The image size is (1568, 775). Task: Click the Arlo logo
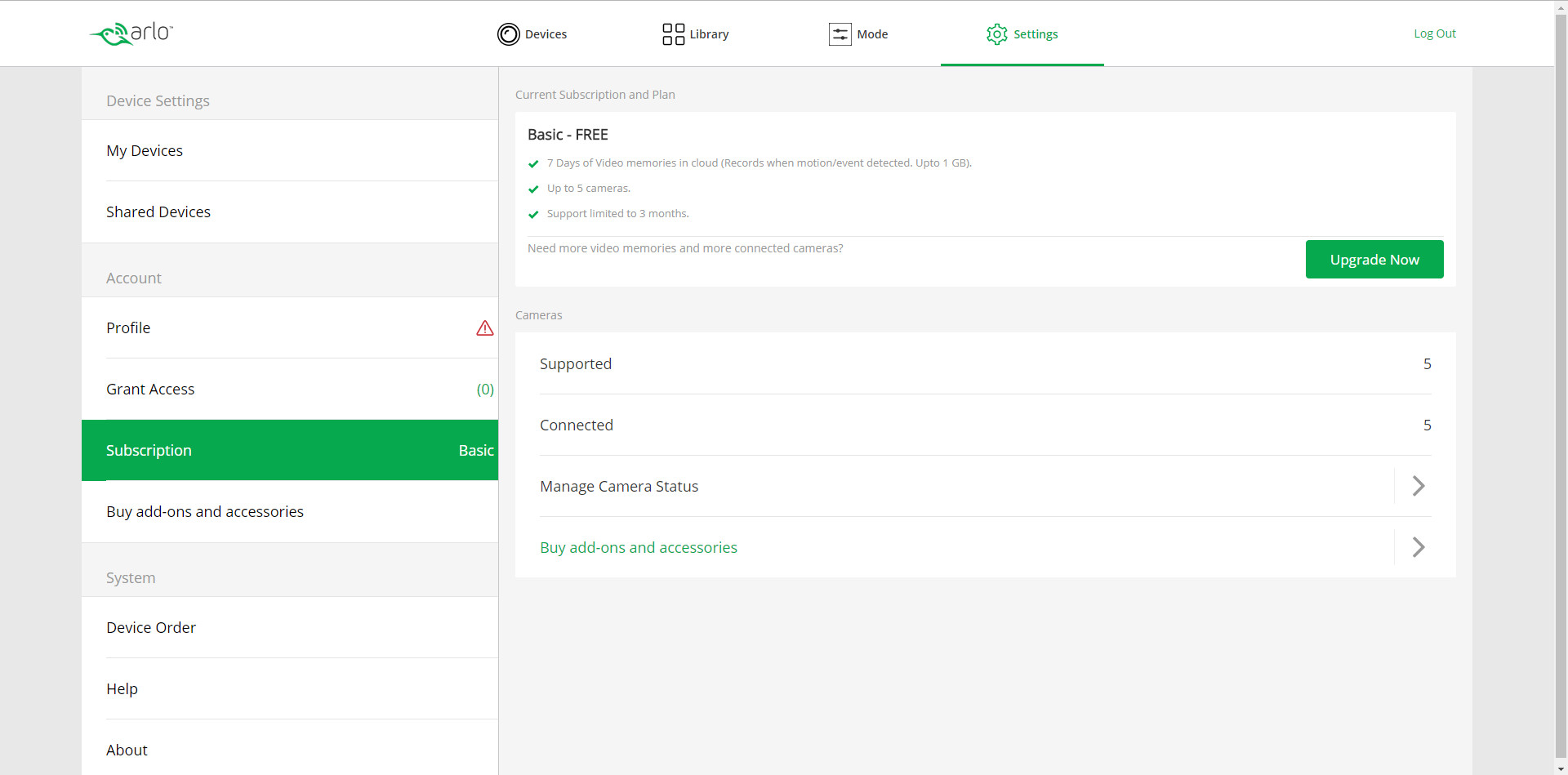pyautogui.click(x=131, y=33)
